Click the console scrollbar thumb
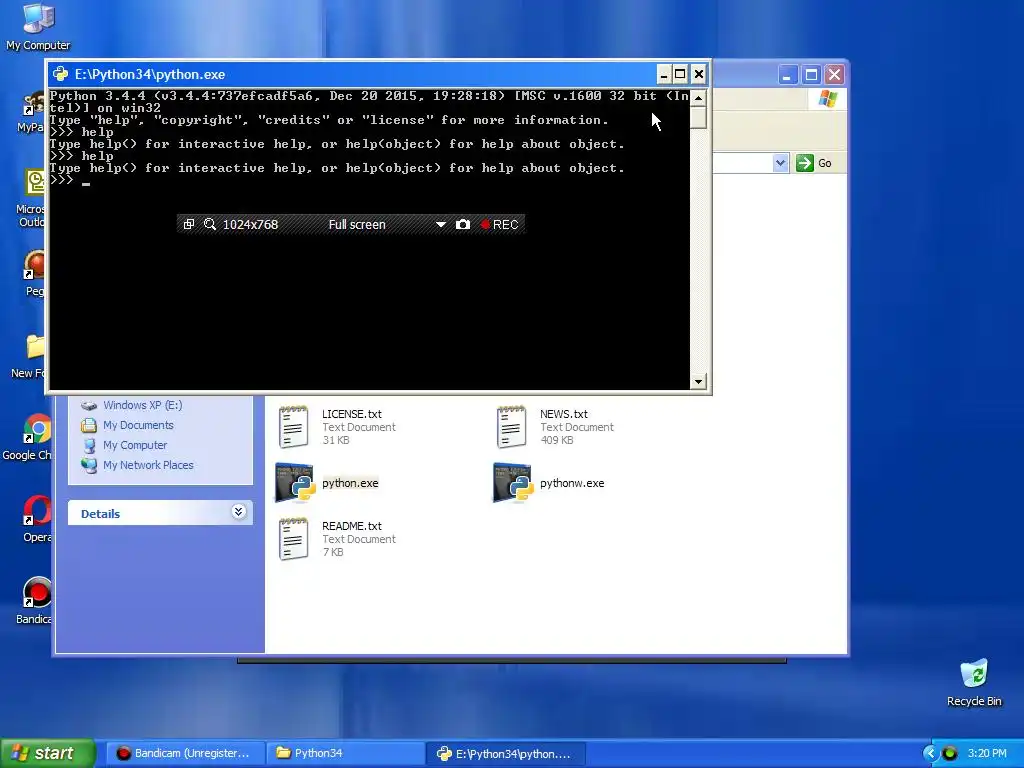This screenshot has width=1024, height=768. click(x=698, y=118)
